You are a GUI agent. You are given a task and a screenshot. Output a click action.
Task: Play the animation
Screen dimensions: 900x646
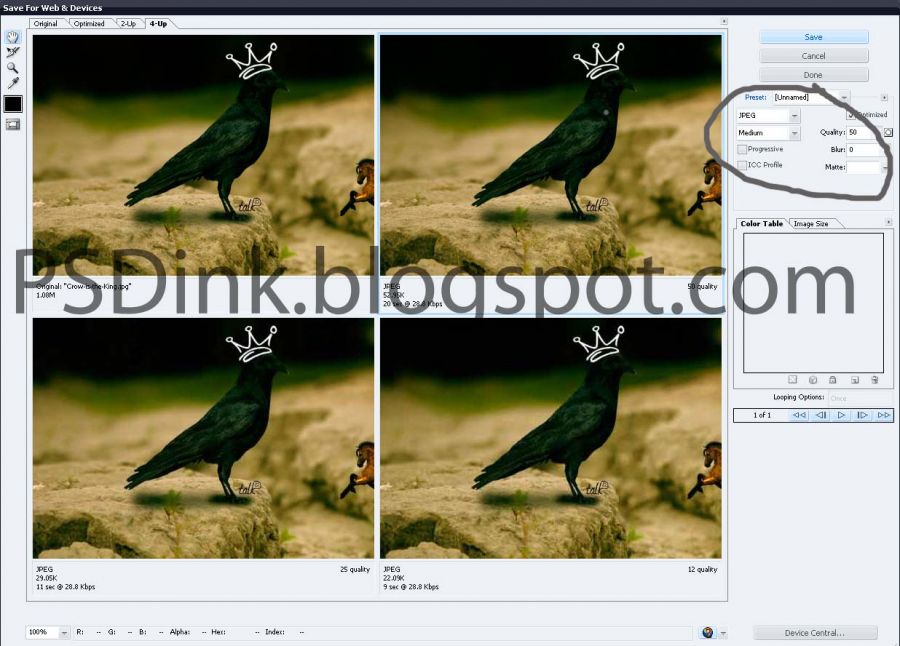tap(841, 415)
